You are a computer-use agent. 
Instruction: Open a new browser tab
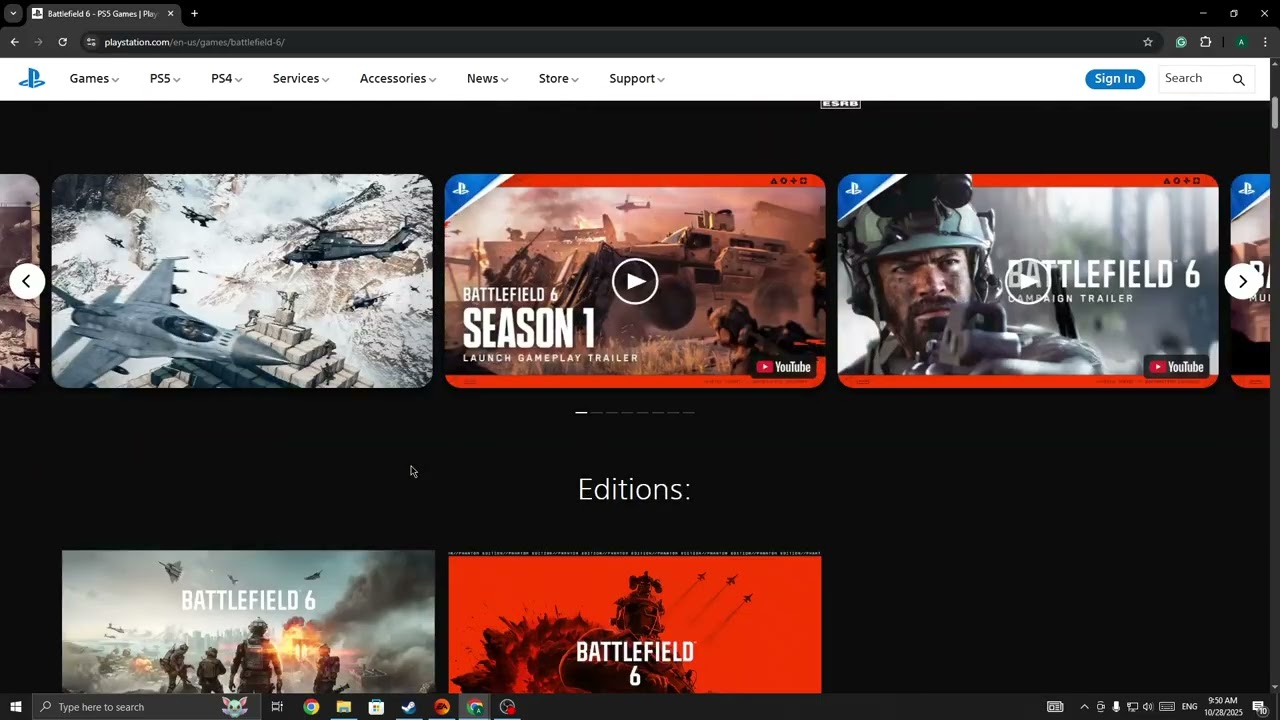[x=194, y=13]
